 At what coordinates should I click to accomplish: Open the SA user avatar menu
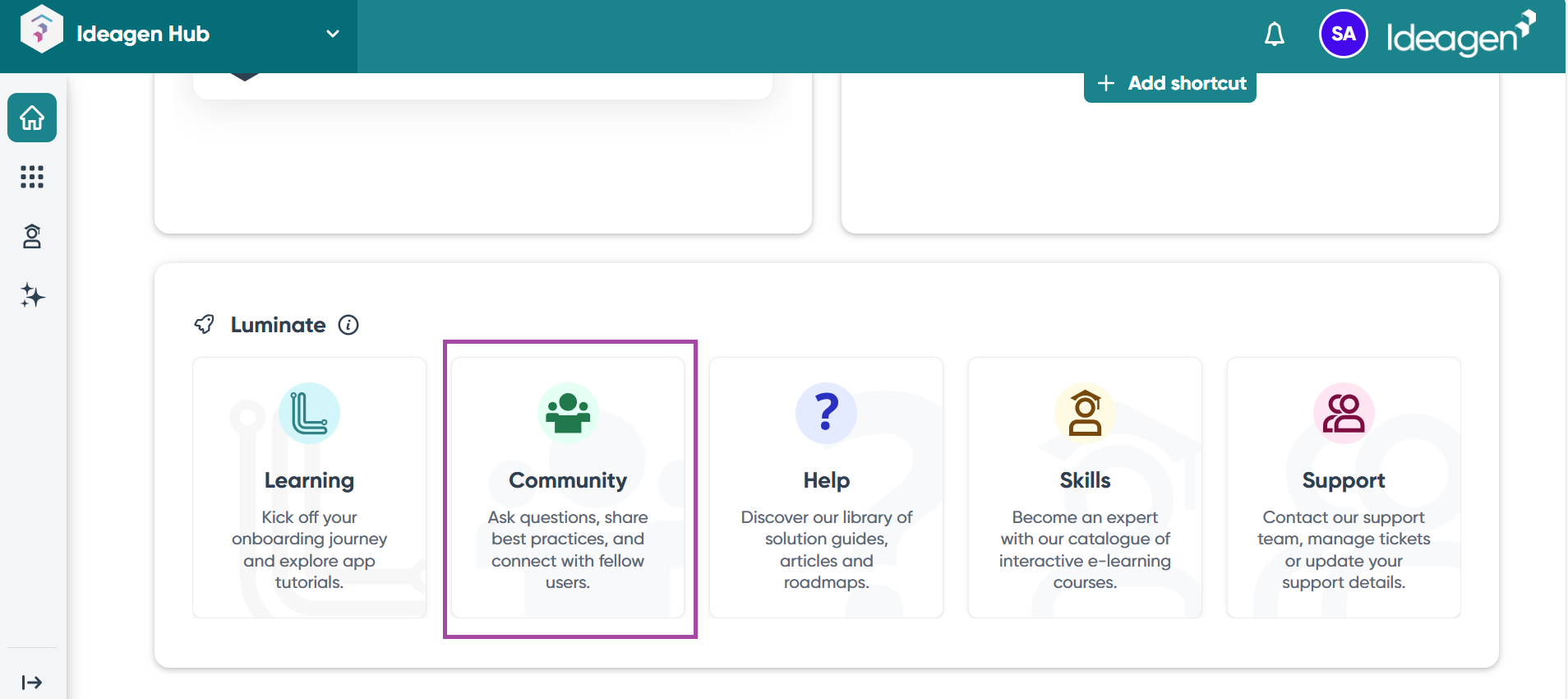tap(1343, 35)
